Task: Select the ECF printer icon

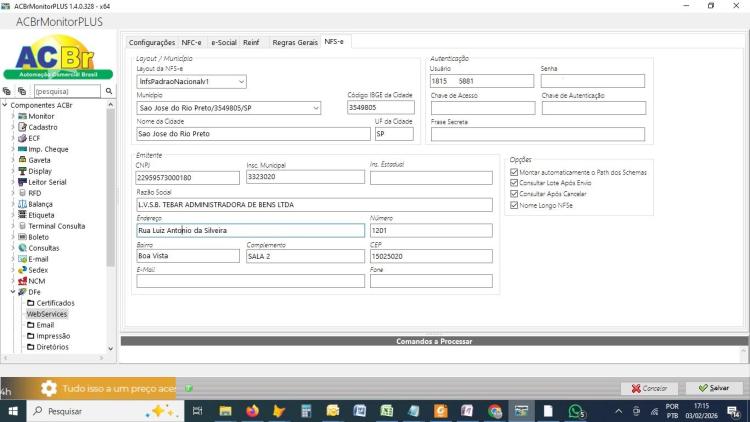Action: (22, 138)
